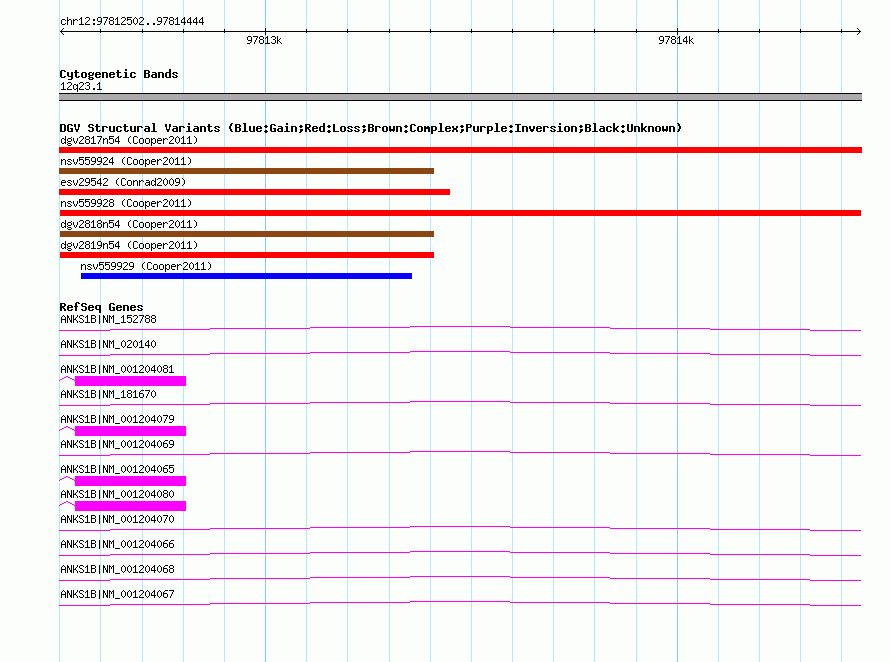Image resolution: width=890 pixels, height=662 pixels.
Task: Open the ANKS1B|NM_001204080 transcript label
Action: tap(117, 495)
